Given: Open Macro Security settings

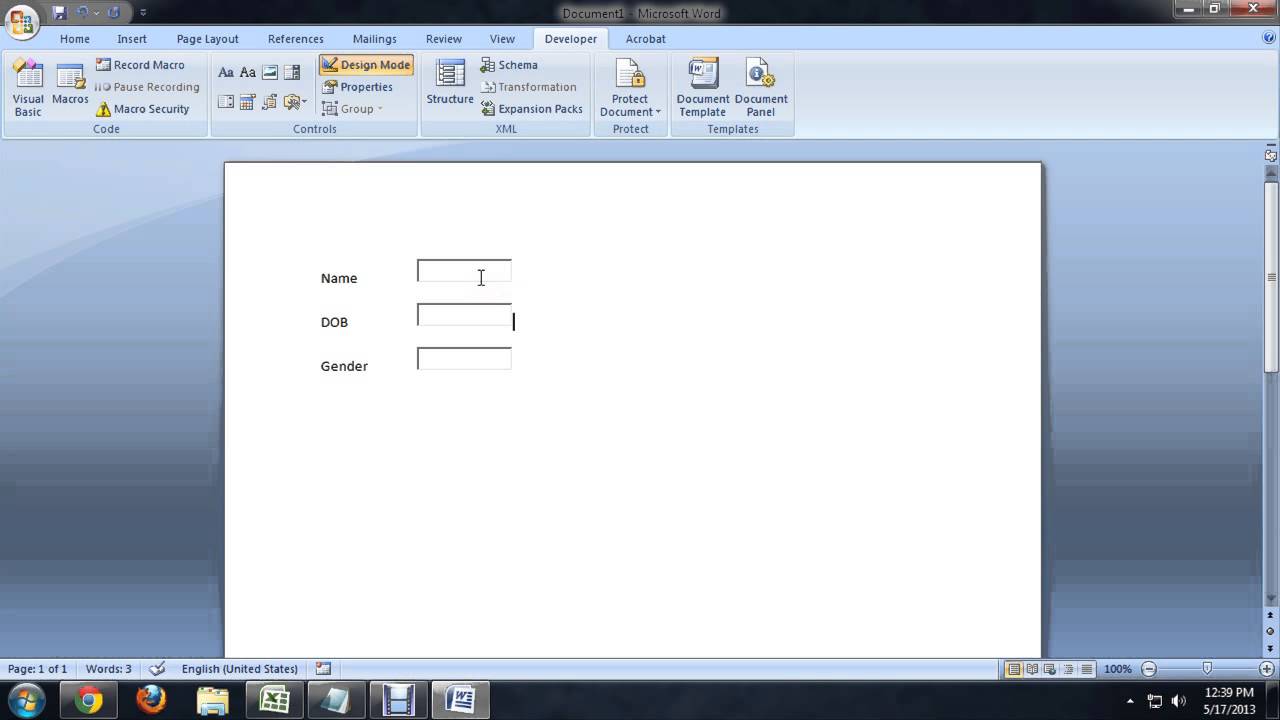Looking at the screenshot, I should (x=142, y=109).
